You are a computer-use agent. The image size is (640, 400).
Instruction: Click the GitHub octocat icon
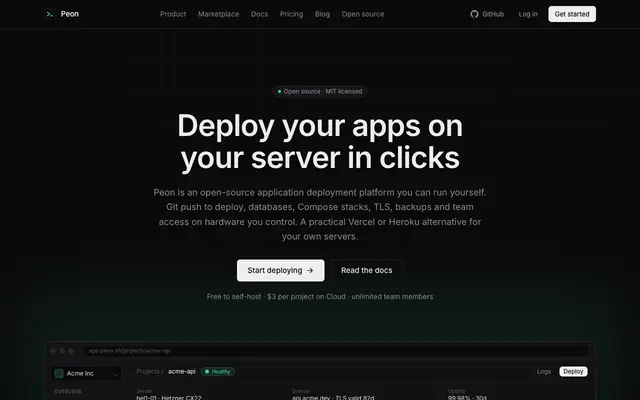474,14
